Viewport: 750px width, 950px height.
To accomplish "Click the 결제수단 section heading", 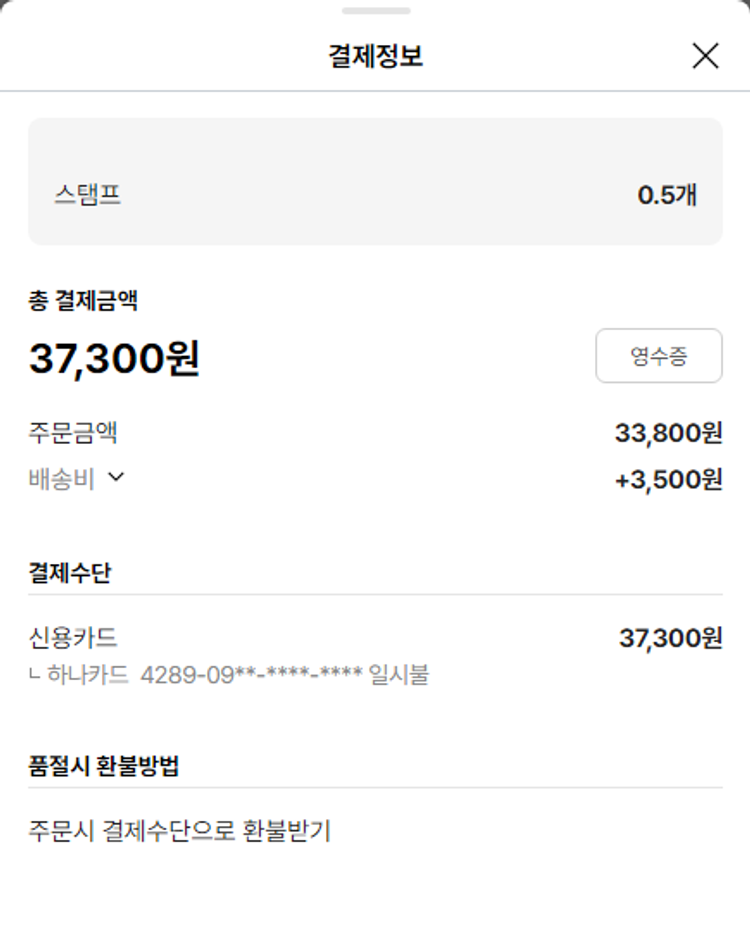I will (70, 573).
